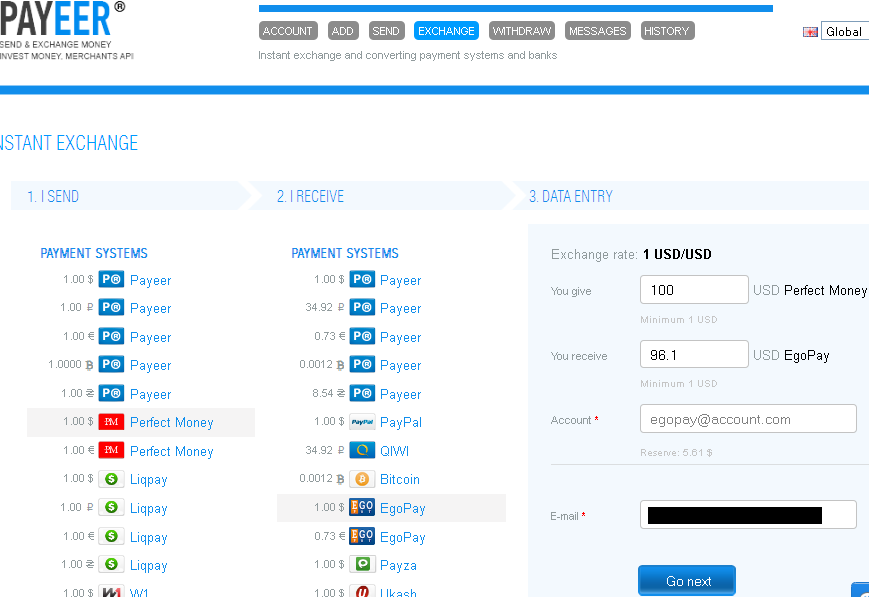The height and width of the screenshot is (597, 869).
Task: Click the EgoPay 0.73 euro icon
Action: click(362, 537)
